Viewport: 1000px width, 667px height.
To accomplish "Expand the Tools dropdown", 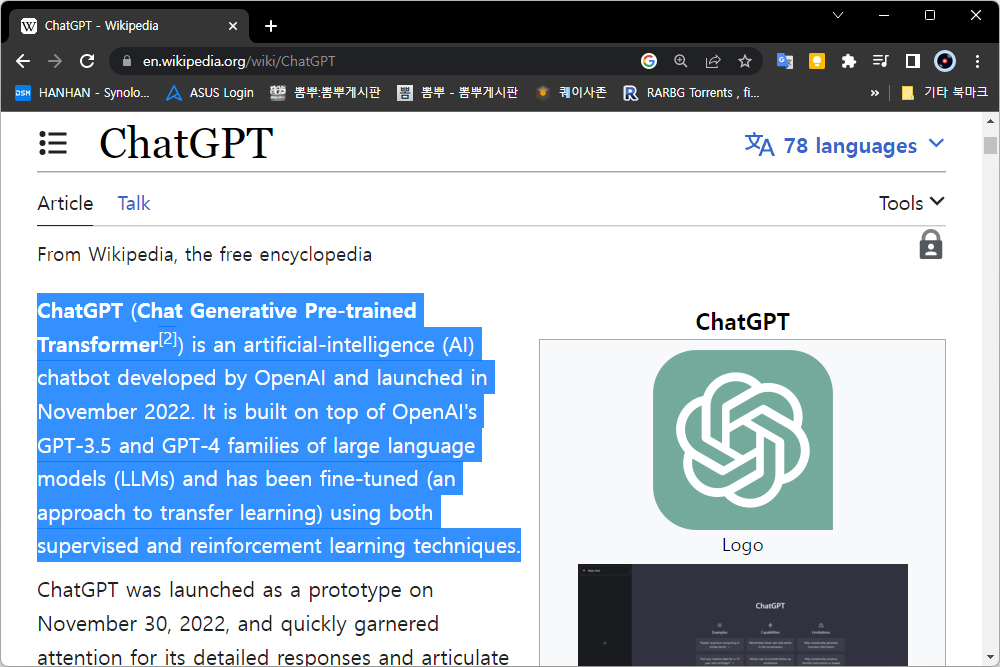I will click(911, 203).
